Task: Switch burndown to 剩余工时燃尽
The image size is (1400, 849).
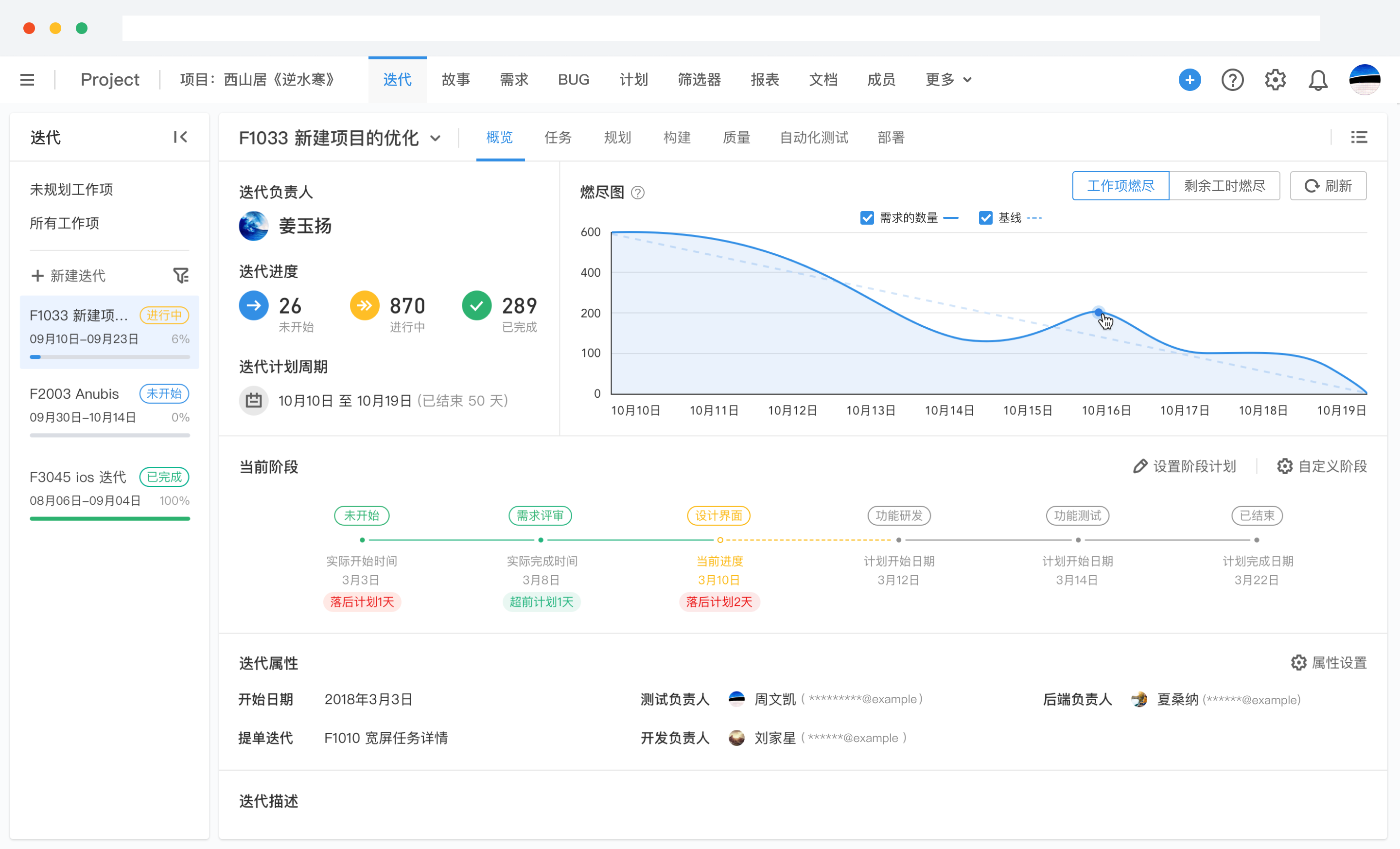Action: click(1225, 185)
